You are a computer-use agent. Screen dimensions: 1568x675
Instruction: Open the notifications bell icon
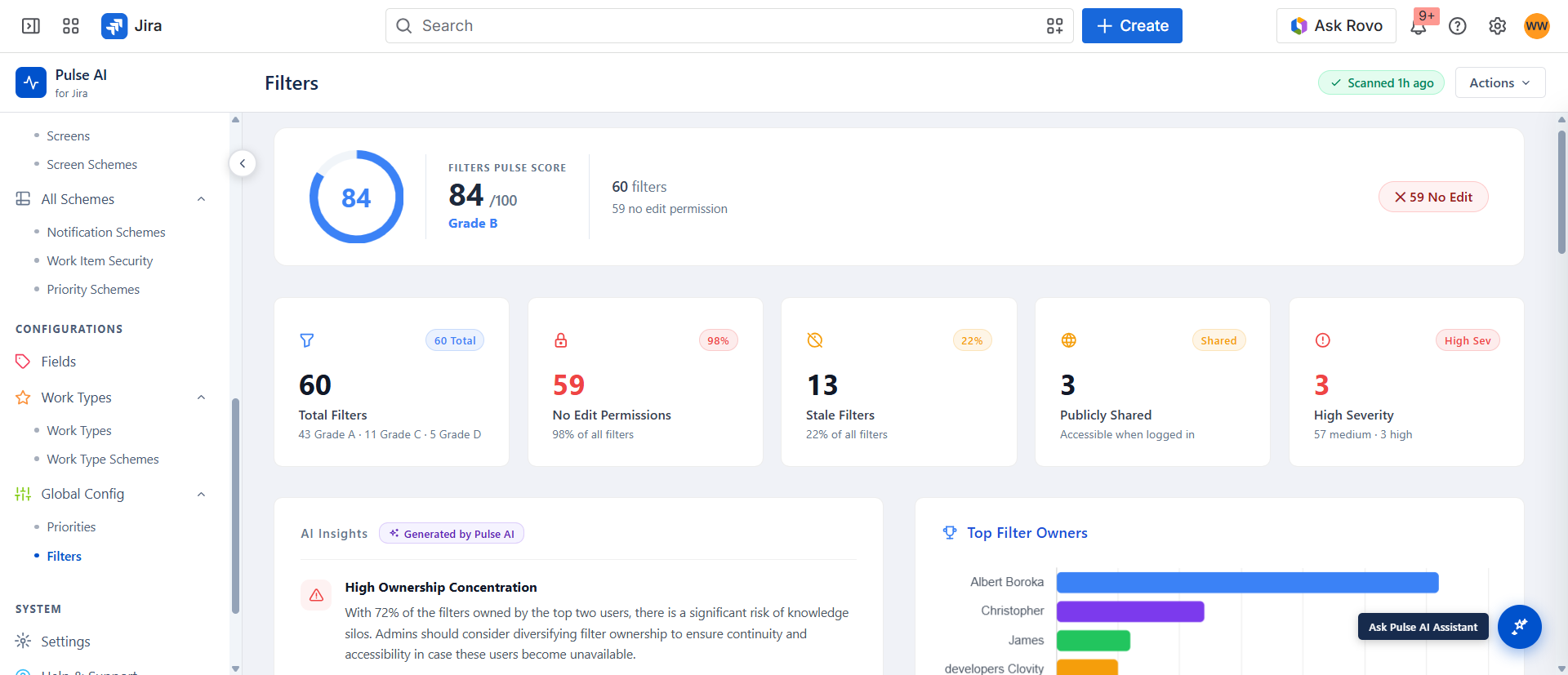point(1419,26)
